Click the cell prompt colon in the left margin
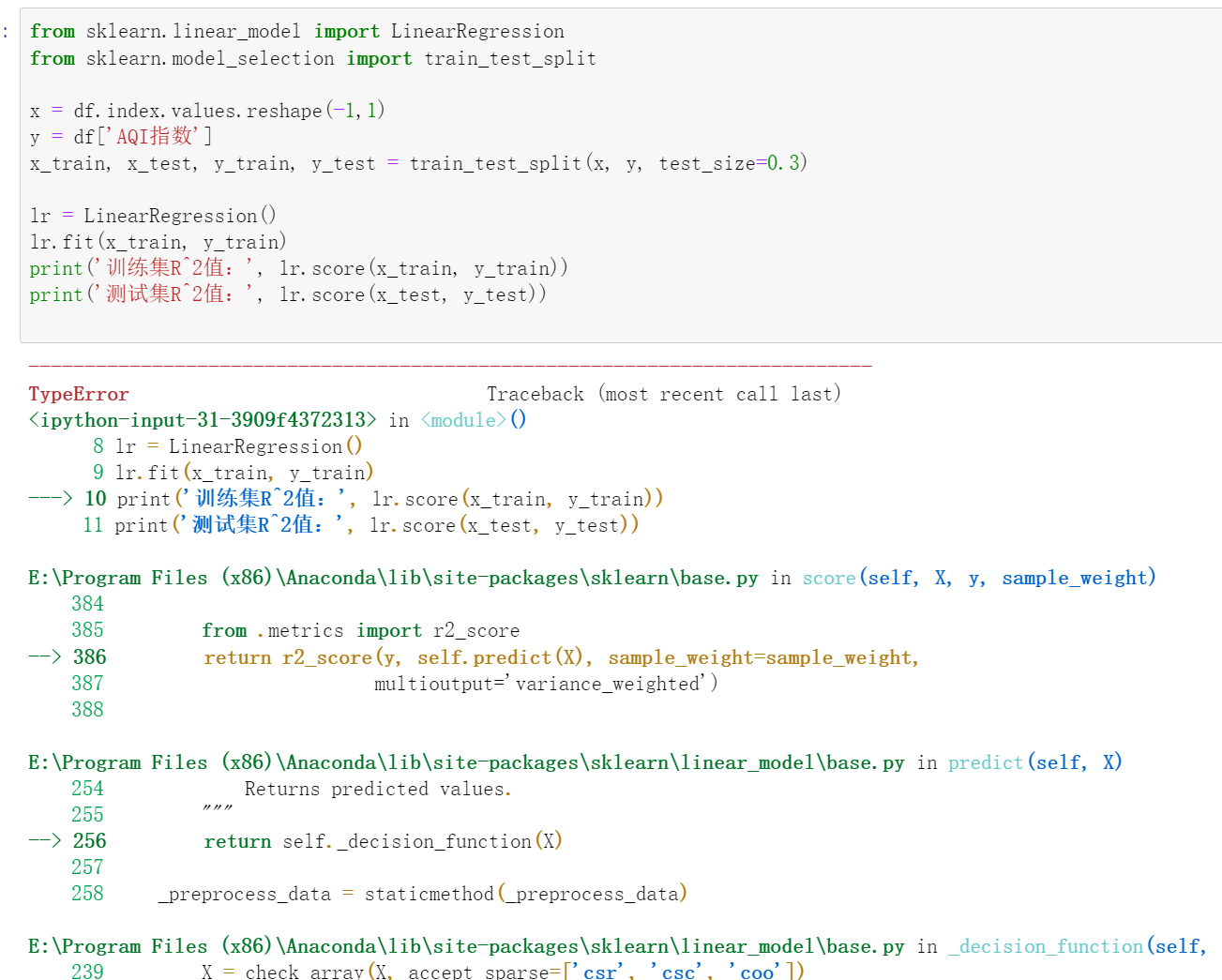1222x980 pixels. 7,31
